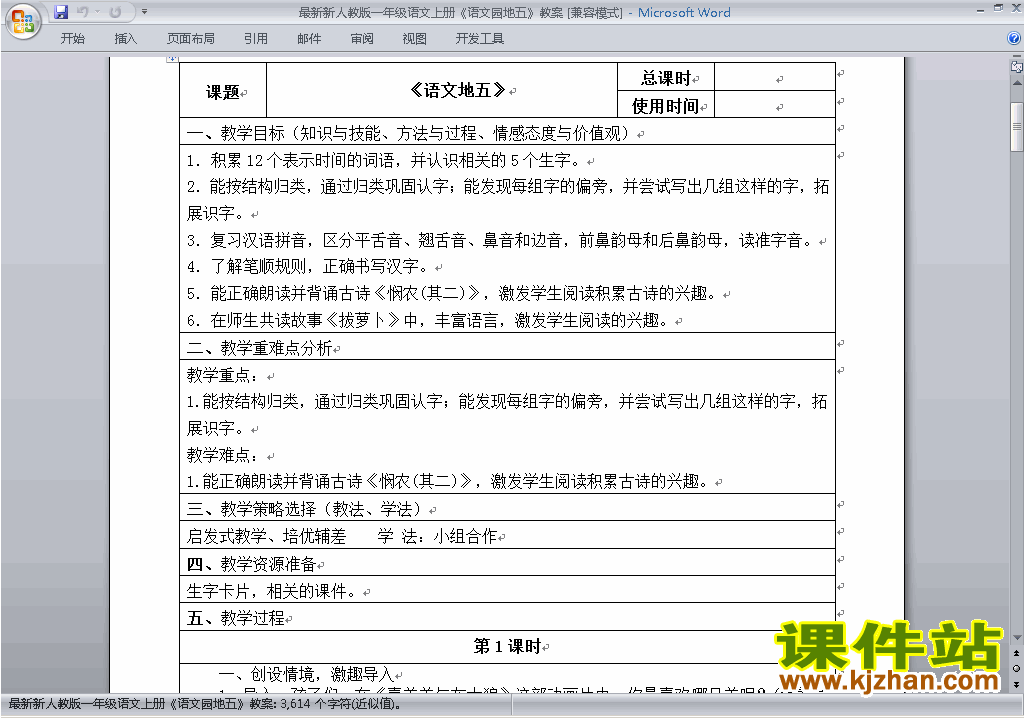
Task: Restore down the Word window
Action: (x=998, y=8)
